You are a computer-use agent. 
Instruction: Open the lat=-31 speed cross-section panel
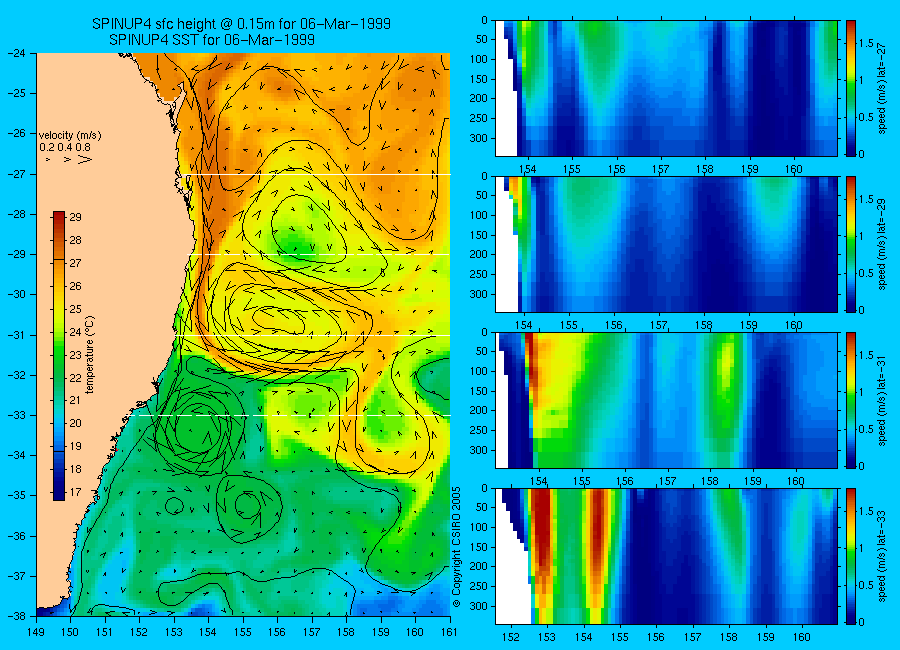666,400
